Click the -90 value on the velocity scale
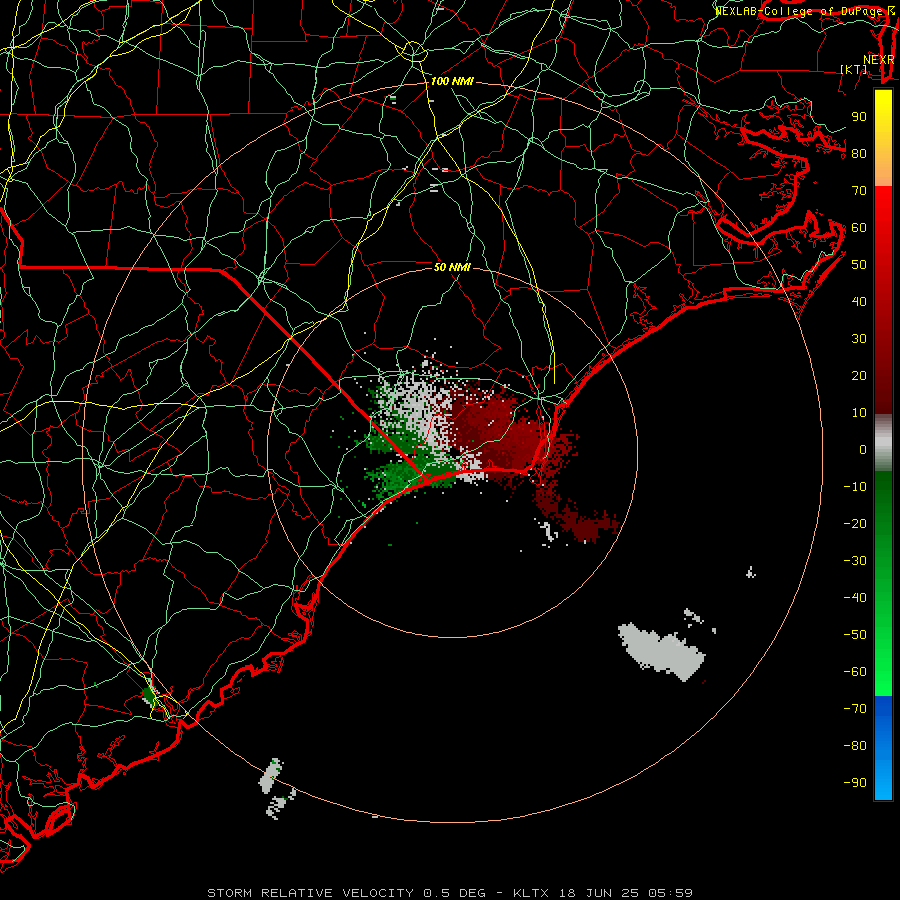The width and height of the screenshot is (900, 900). [855, 783]
